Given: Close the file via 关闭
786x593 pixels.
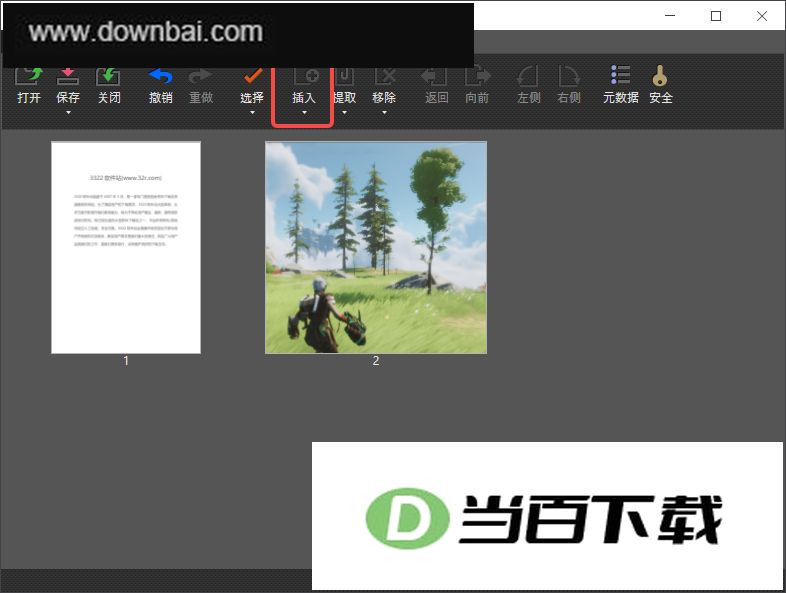Looking at the screenshot, I should 109,86.
